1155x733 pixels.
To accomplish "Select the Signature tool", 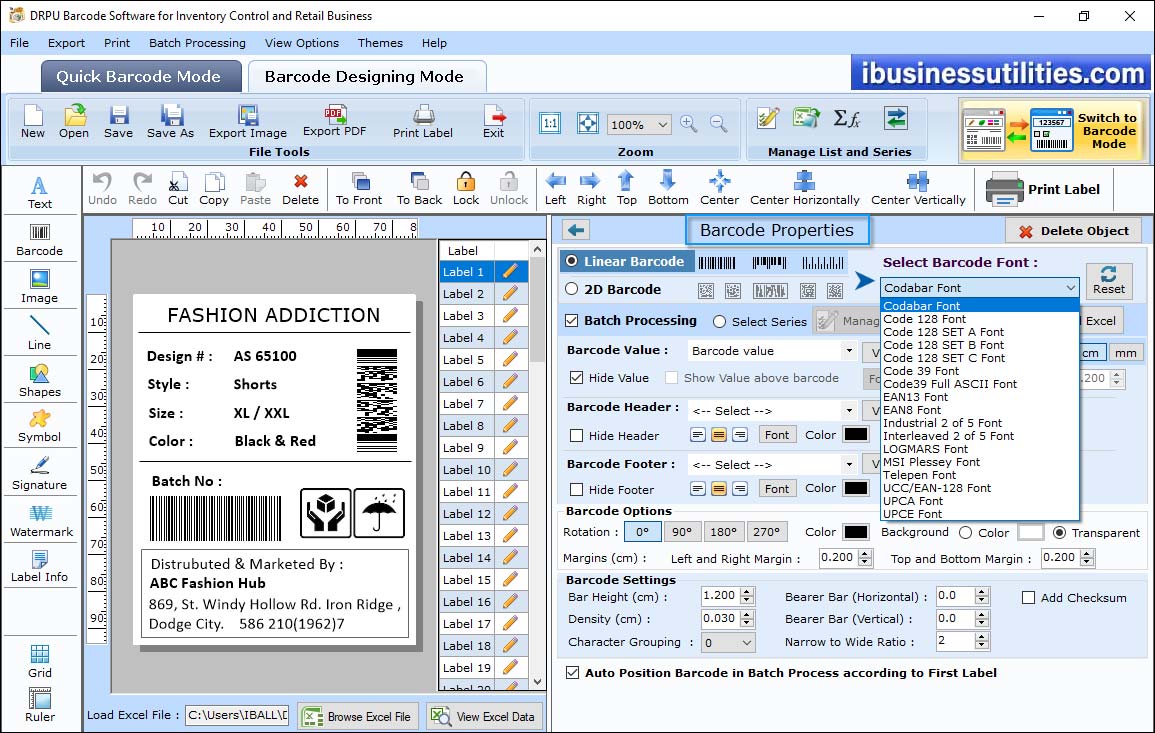I will coord(40,473).
